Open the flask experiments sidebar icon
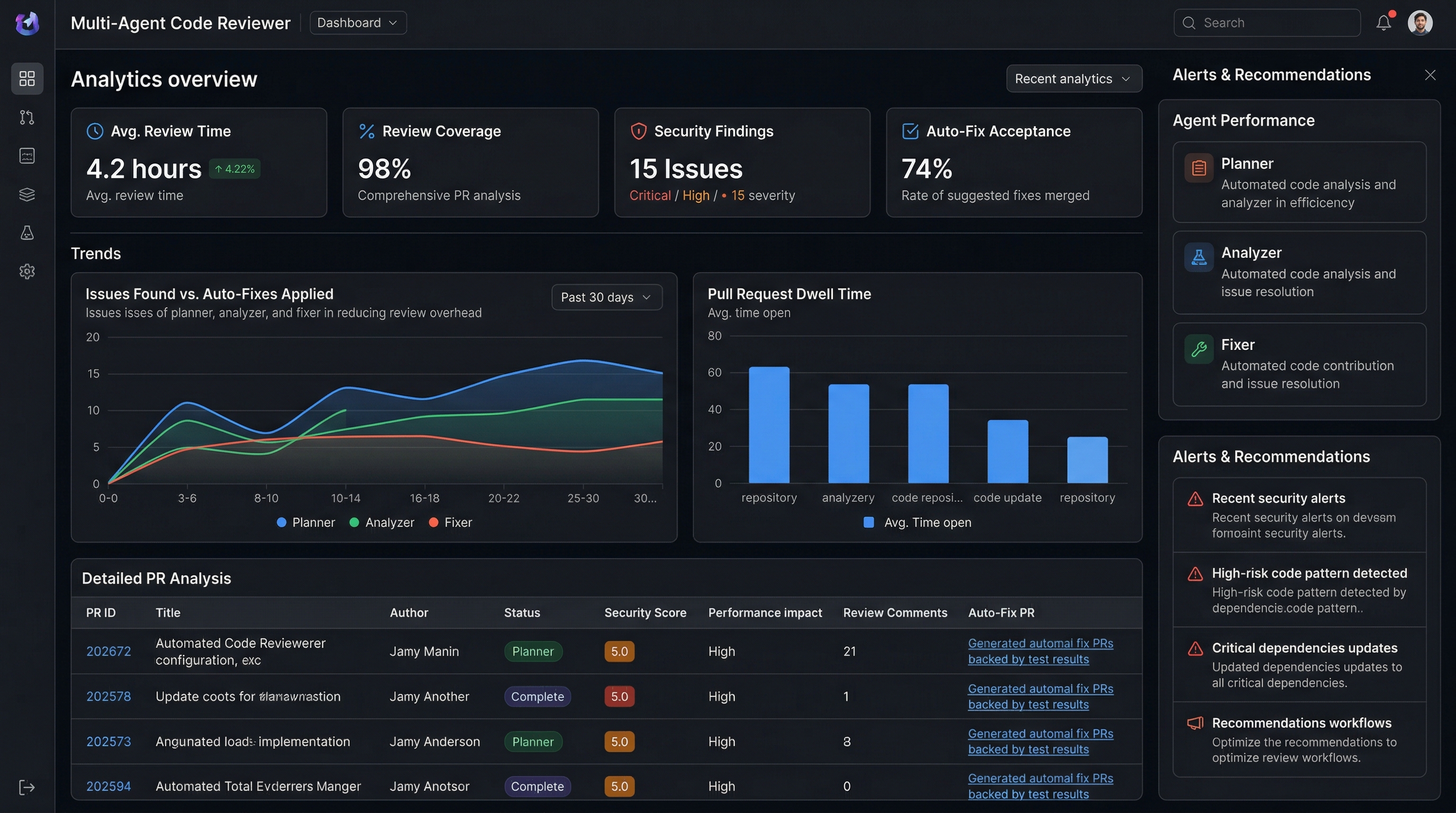This screenshot has width=1456, height=813. [x=26, y=233]
